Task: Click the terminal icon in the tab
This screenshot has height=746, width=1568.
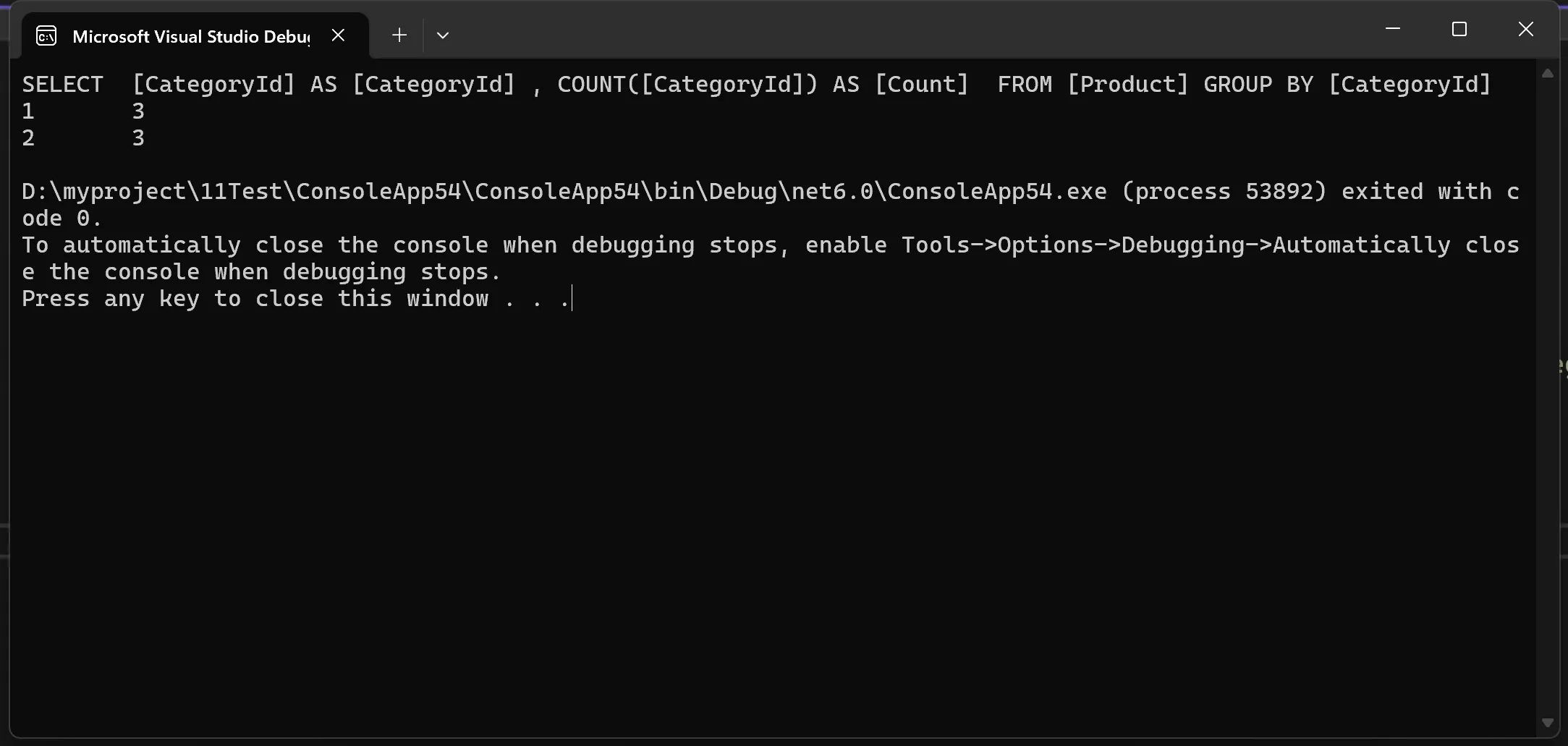Action: point(46,35)
